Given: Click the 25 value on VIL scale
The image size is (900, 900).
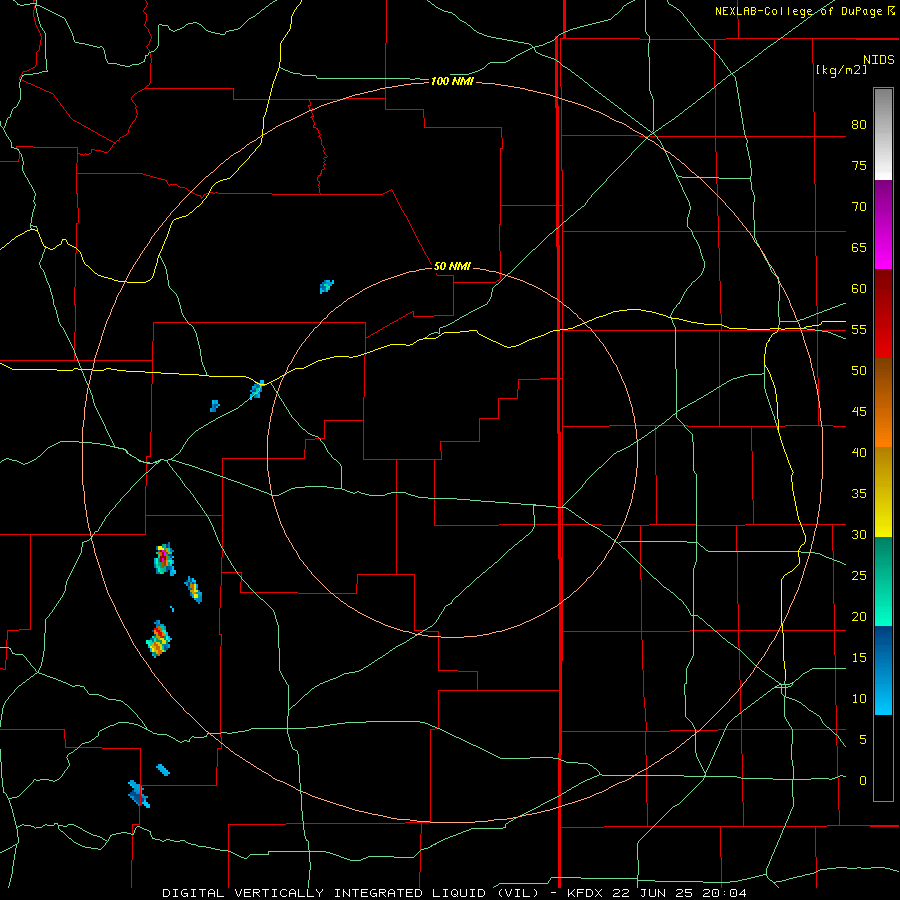Looking at the screenshot, I should (859, 575).
